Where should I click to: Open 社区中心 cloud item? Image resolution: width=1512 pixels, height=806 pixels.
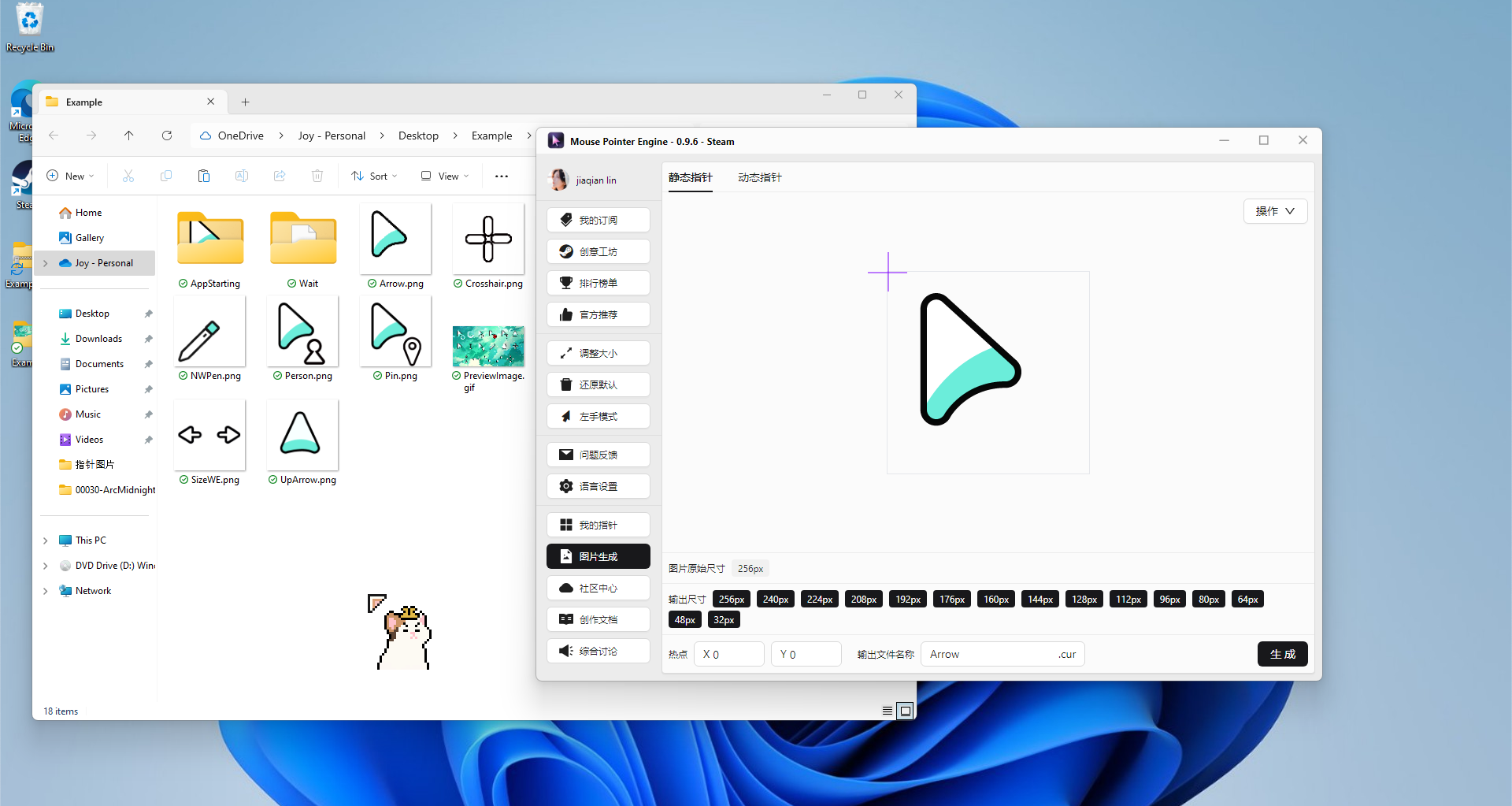point(598,589)
